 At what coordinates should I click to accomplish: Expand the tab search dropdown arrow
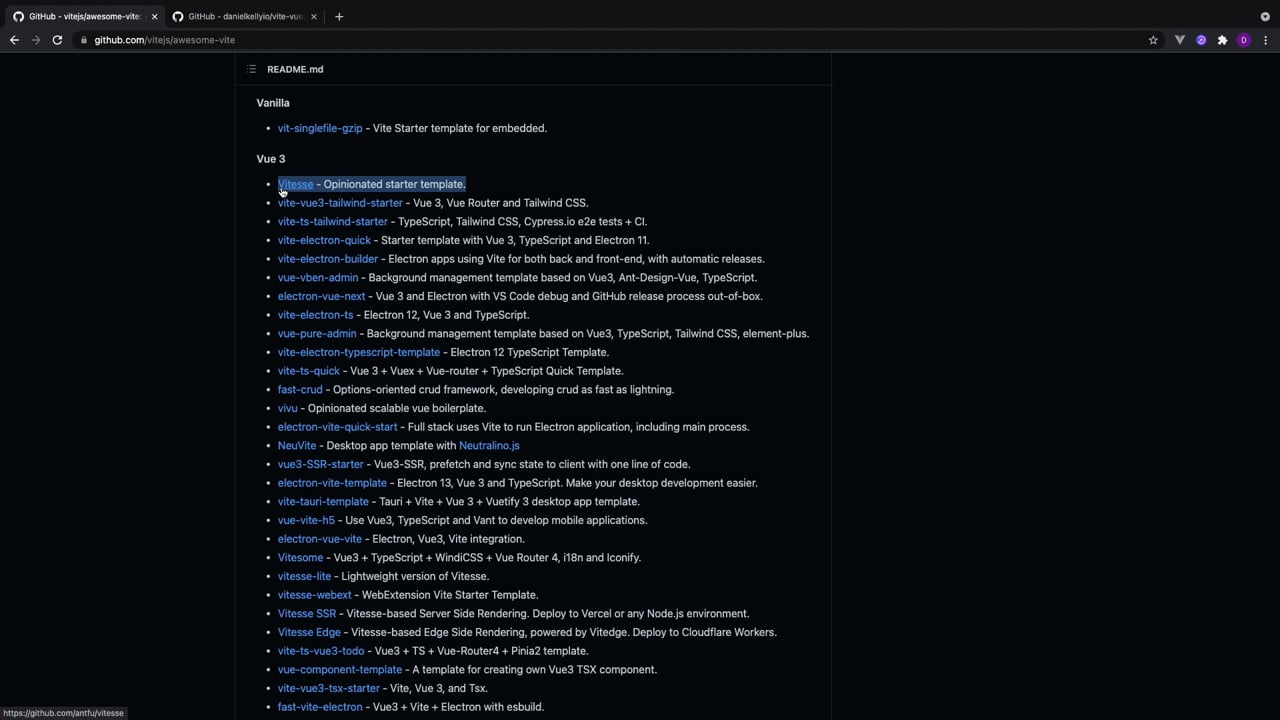(x=1265, y=16)
